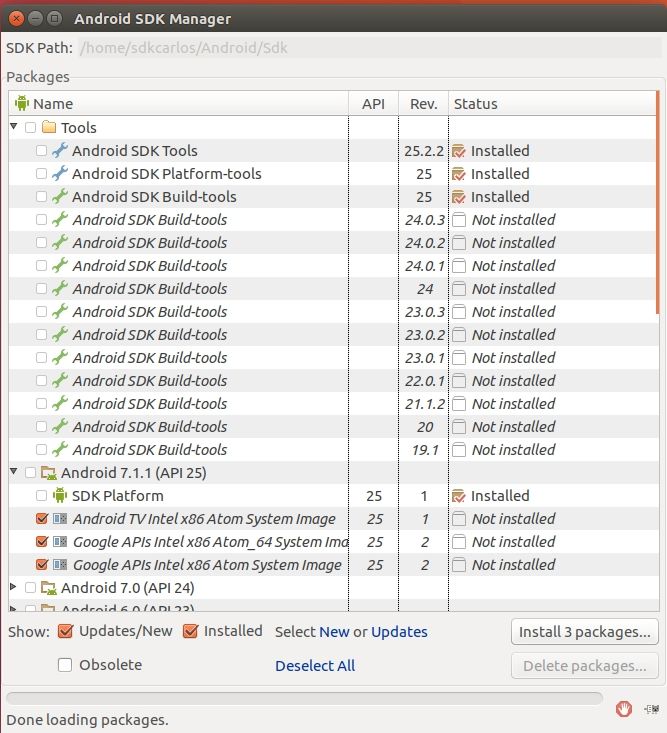Select the Build-tools row with revision 23.0.2
Screen dimensions: 667x733
point(332,334)
